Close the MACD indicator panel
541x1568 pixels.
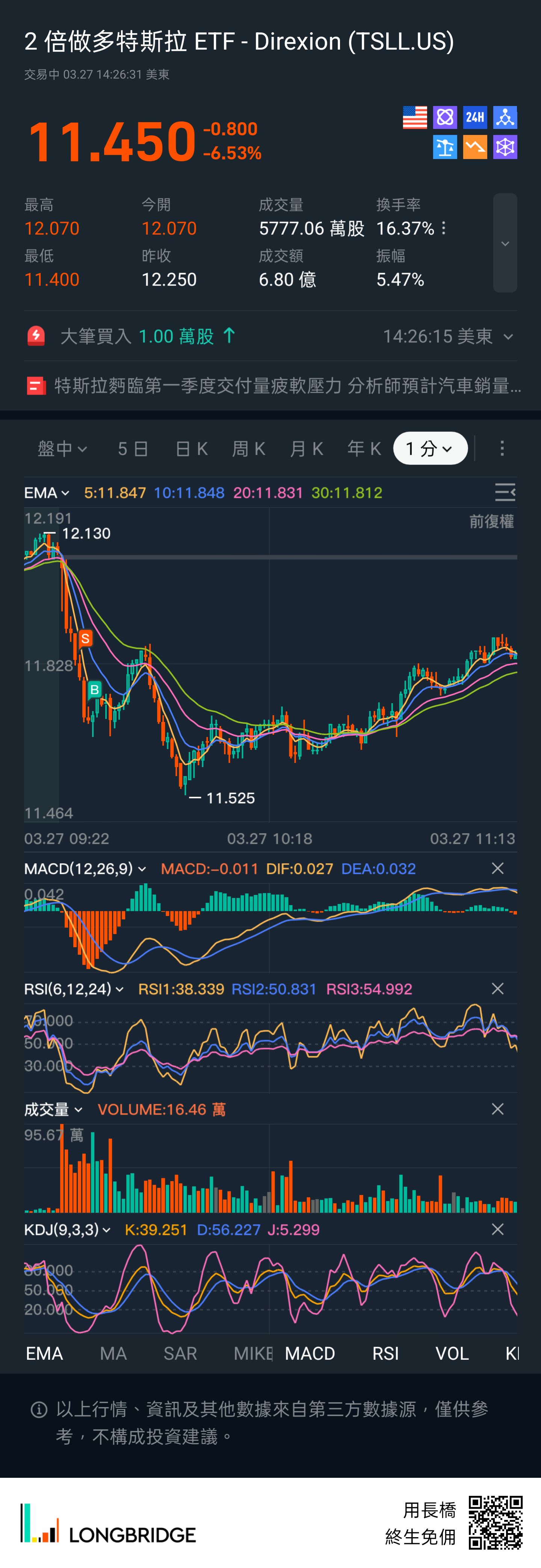[x=497, y=868]
